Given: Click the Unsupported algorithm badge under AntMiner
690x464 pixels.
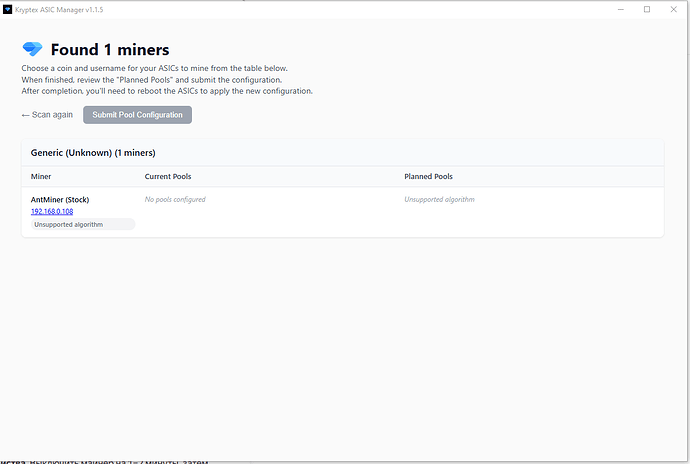Looking at the screenshot, I should click(69, 225).
